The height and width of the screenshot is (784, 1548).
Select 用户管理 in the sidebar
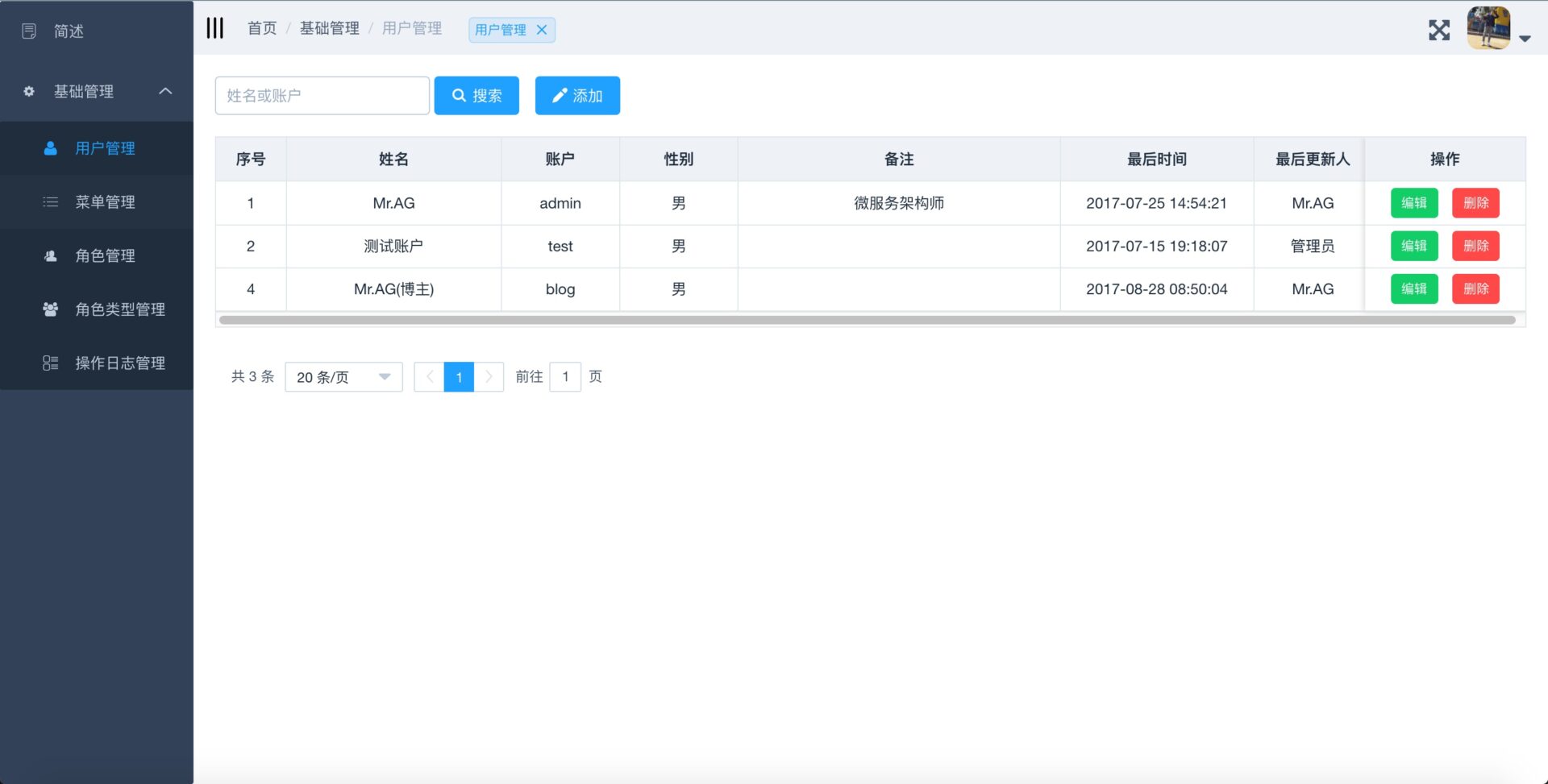coord(97,148)
